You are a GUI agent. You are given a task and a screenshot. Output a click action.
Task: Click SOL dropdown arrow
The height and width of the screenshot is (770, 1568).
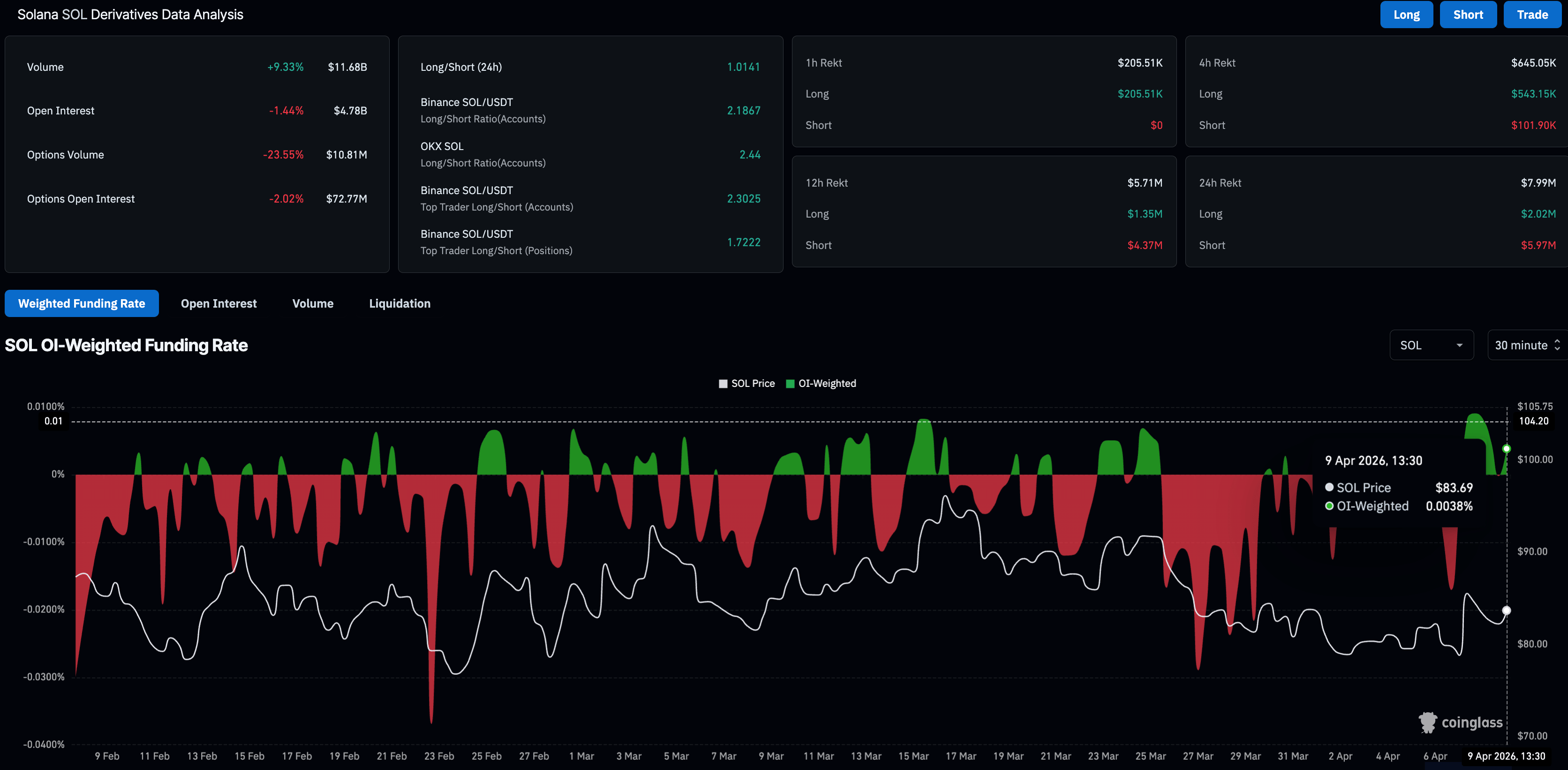[x=1459, y=345]
